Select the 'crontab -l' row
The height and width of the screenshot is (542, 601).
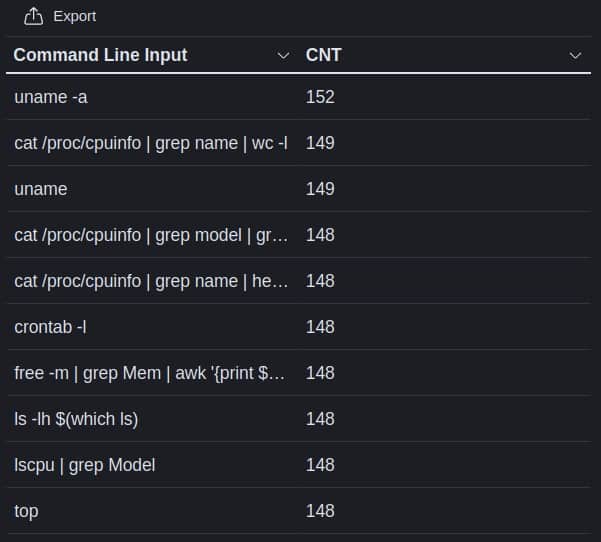click(299, 327)
